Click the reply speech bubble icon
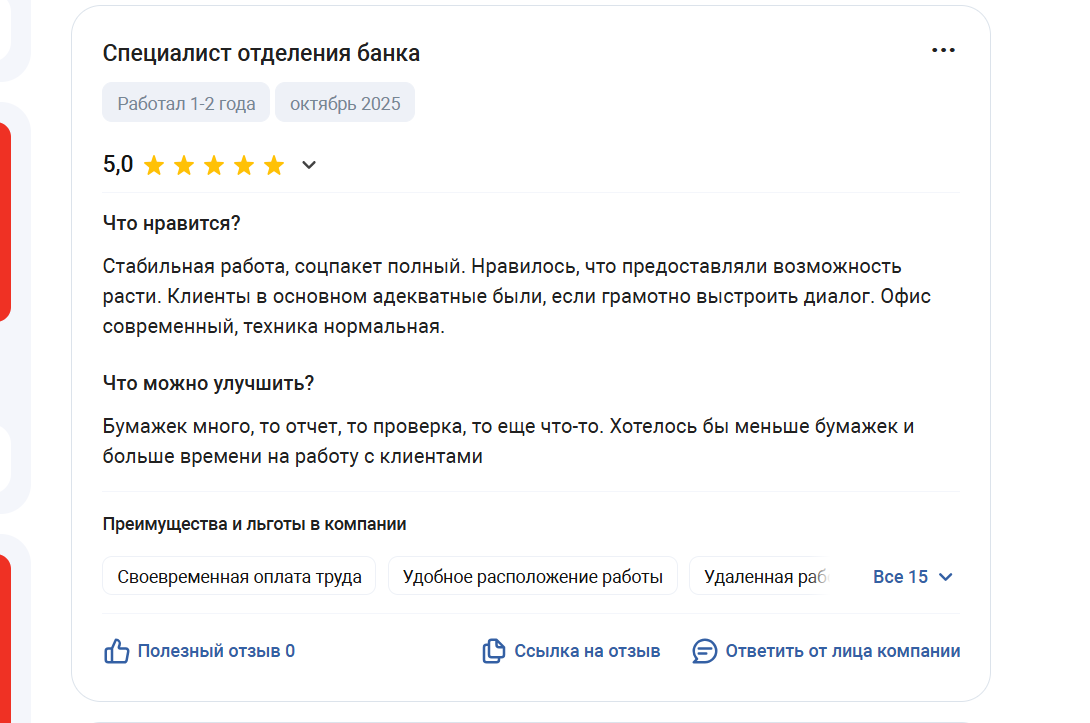The width and height of the screenshot is (1090, 723). pyautogui.click(x=705, y=651)
